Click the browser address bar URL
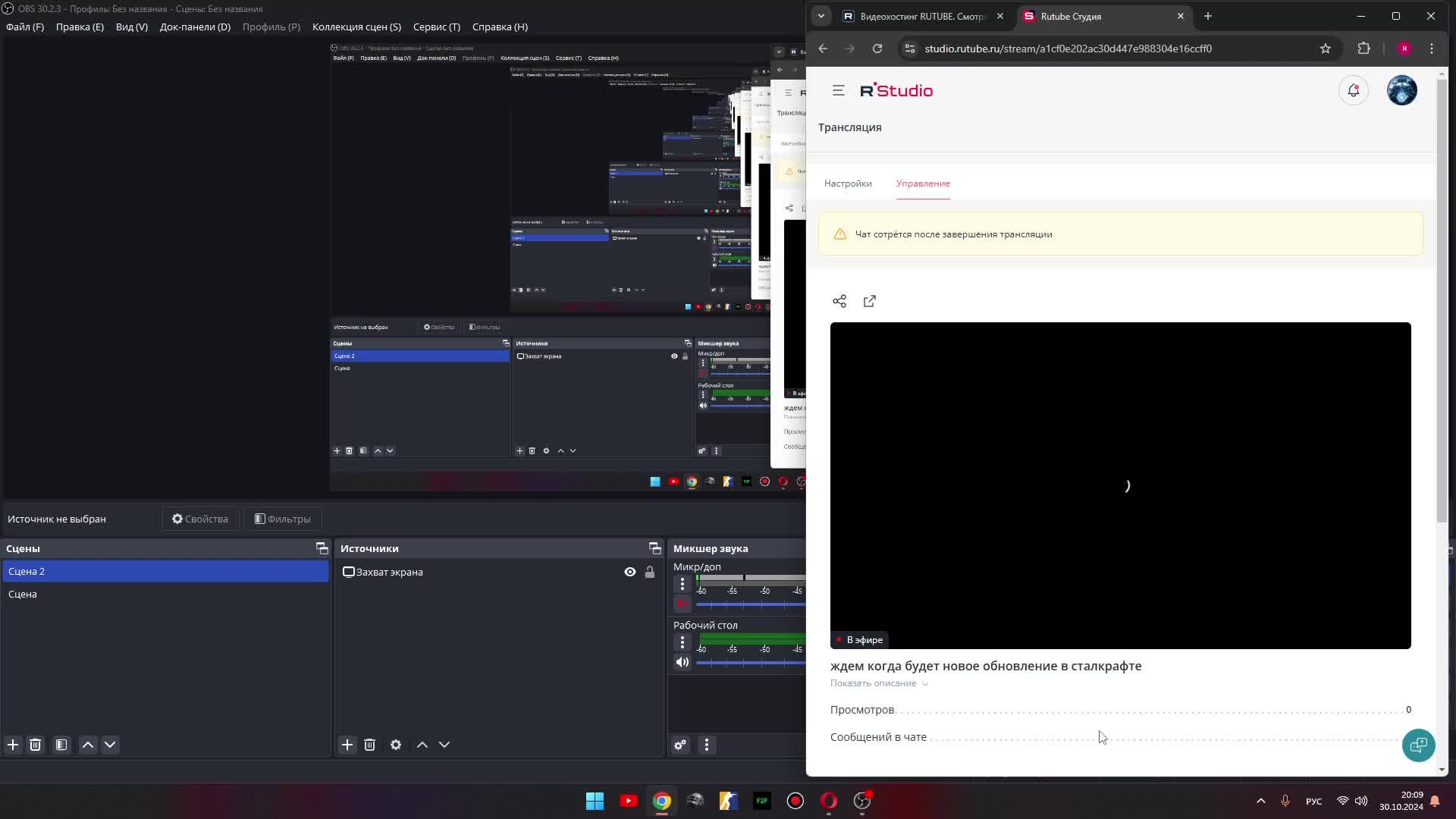1456x819 pixels. coord(1068,49)
